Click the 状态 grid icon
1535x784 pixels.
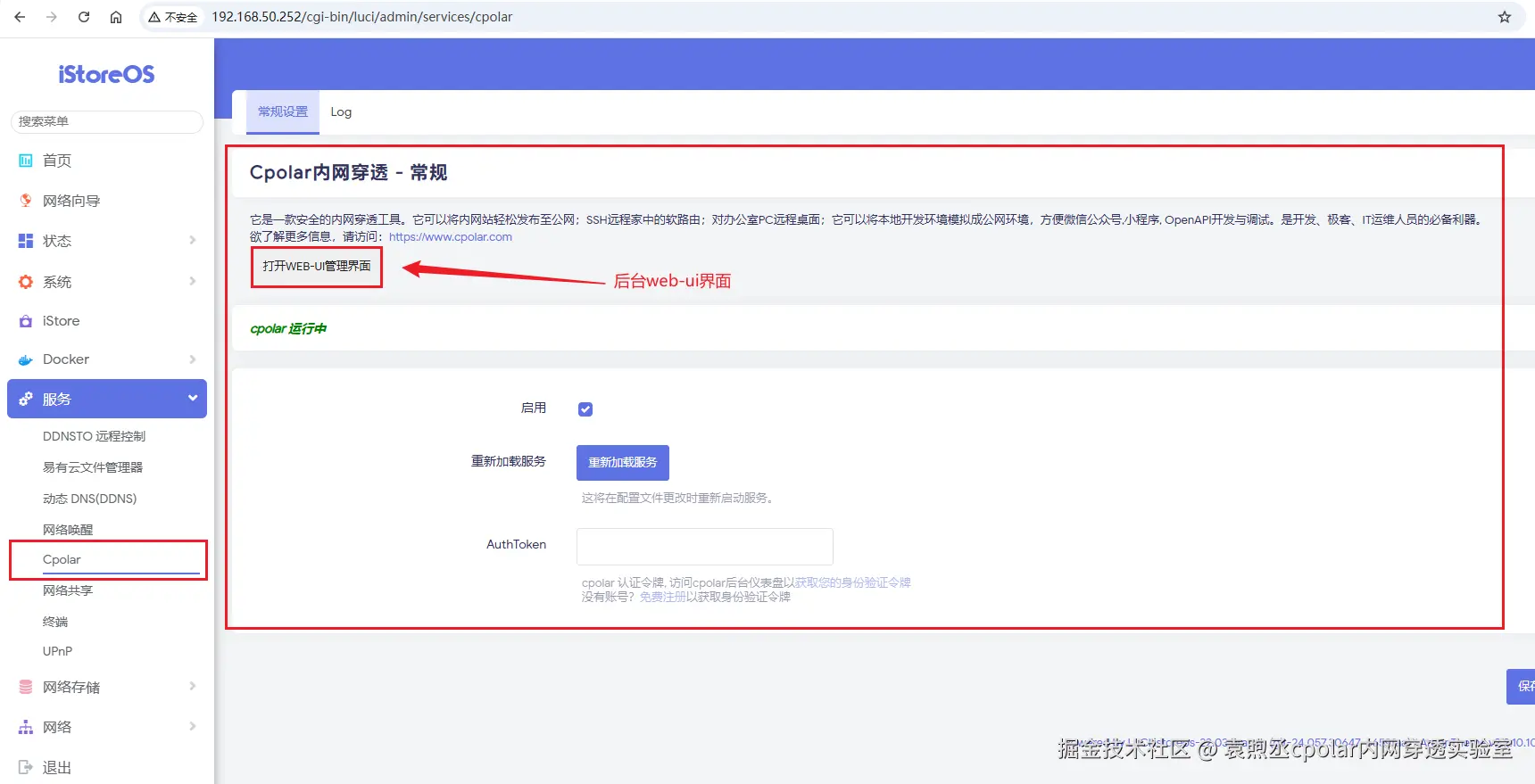click(26, 241)
